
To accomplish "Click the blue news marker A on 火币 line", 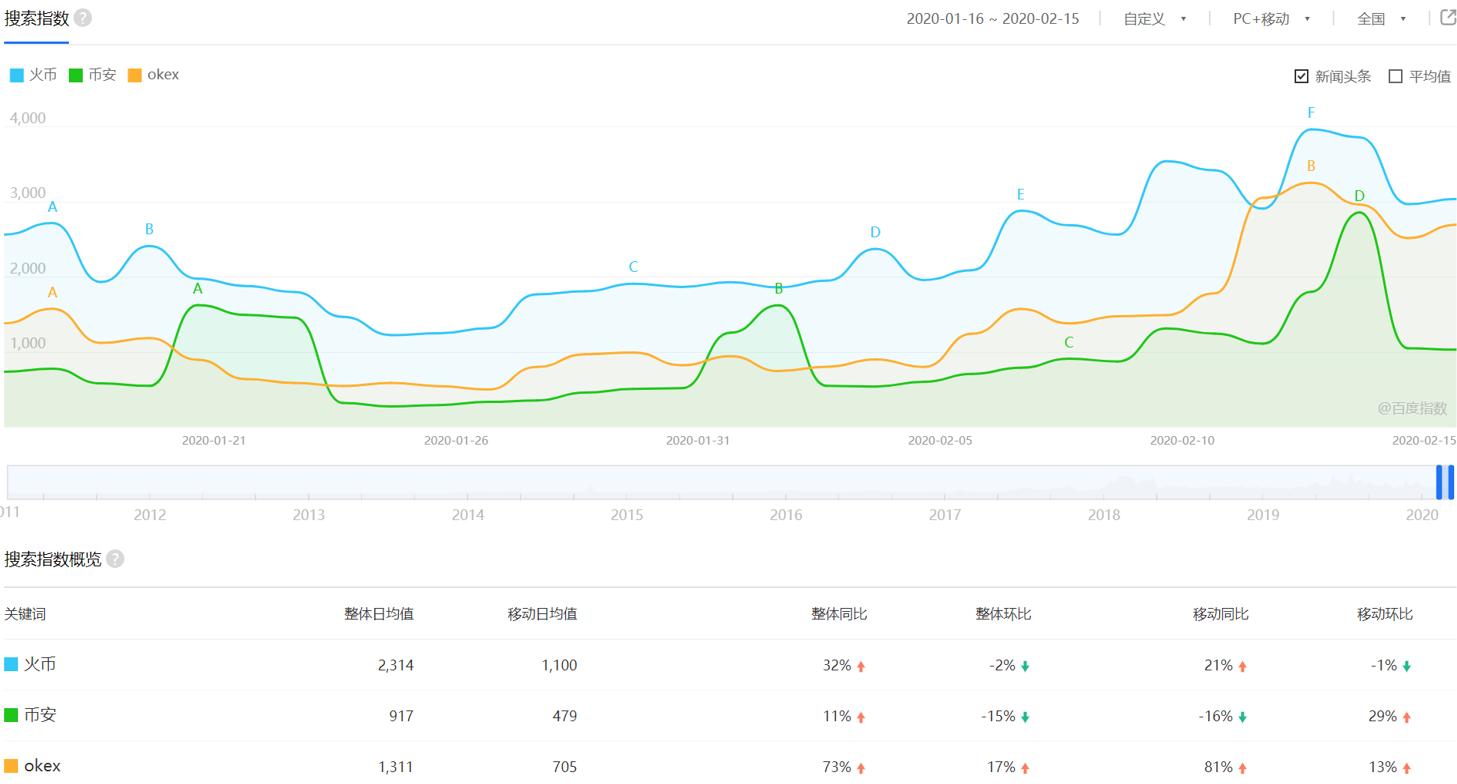I will pyautogui.click(x=53, y=207).
